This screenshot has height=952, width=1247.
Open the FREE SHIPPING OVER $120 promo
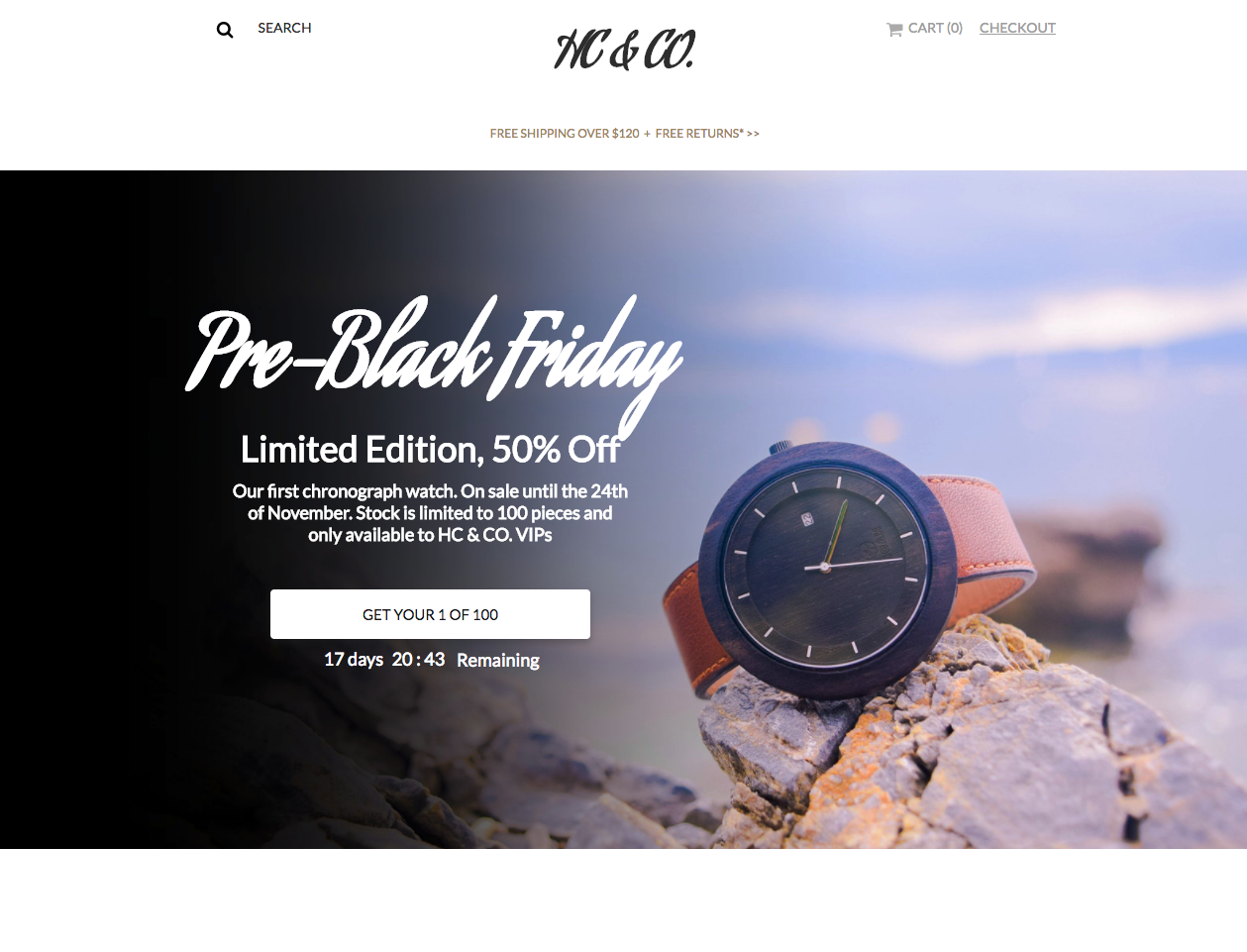point(565,133)
